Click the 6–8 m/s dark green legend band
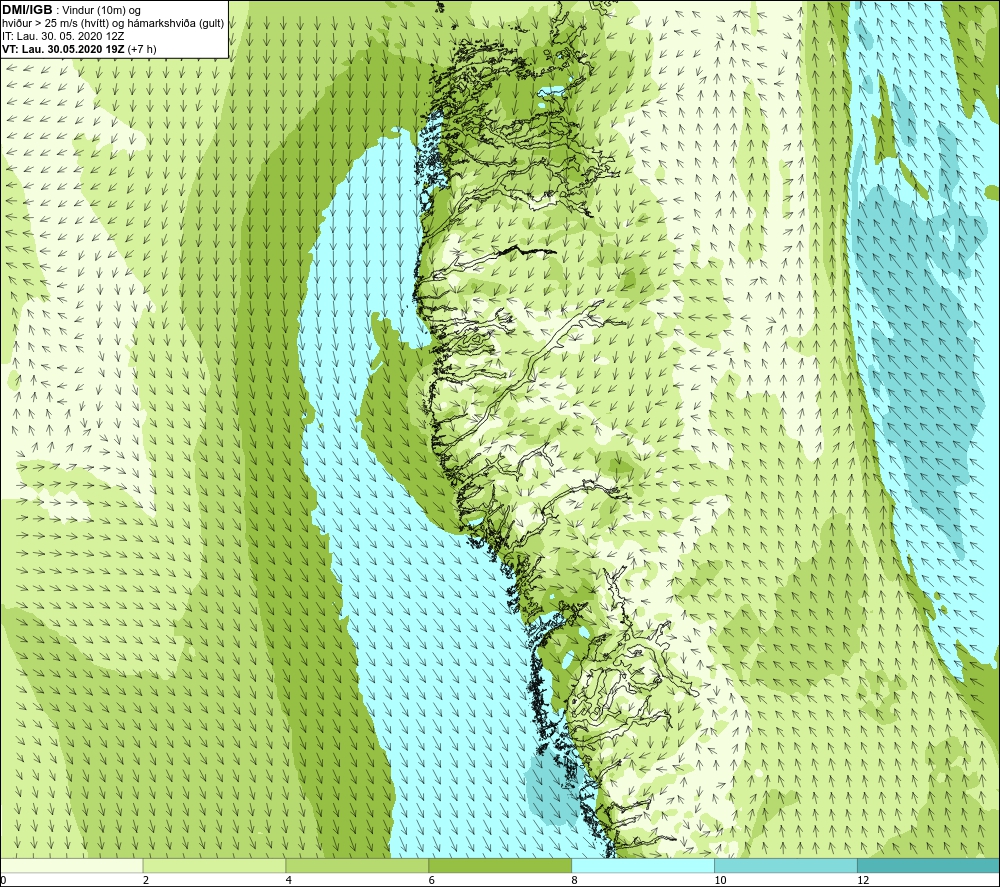This screenshot has height=887, width=1000. [x=500, y=865]
